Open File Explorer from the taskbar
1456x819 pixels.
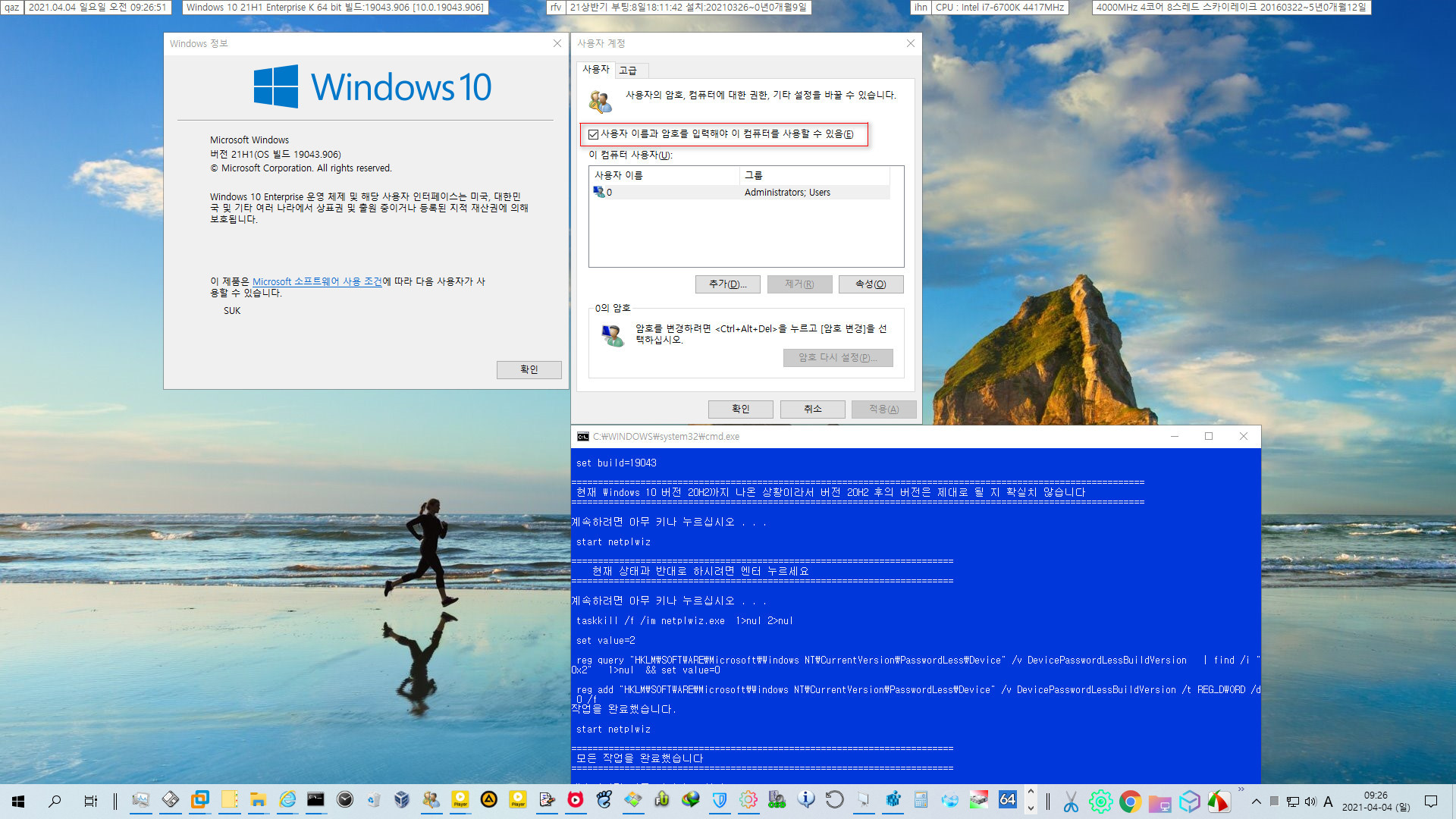(x=259, y=800)
